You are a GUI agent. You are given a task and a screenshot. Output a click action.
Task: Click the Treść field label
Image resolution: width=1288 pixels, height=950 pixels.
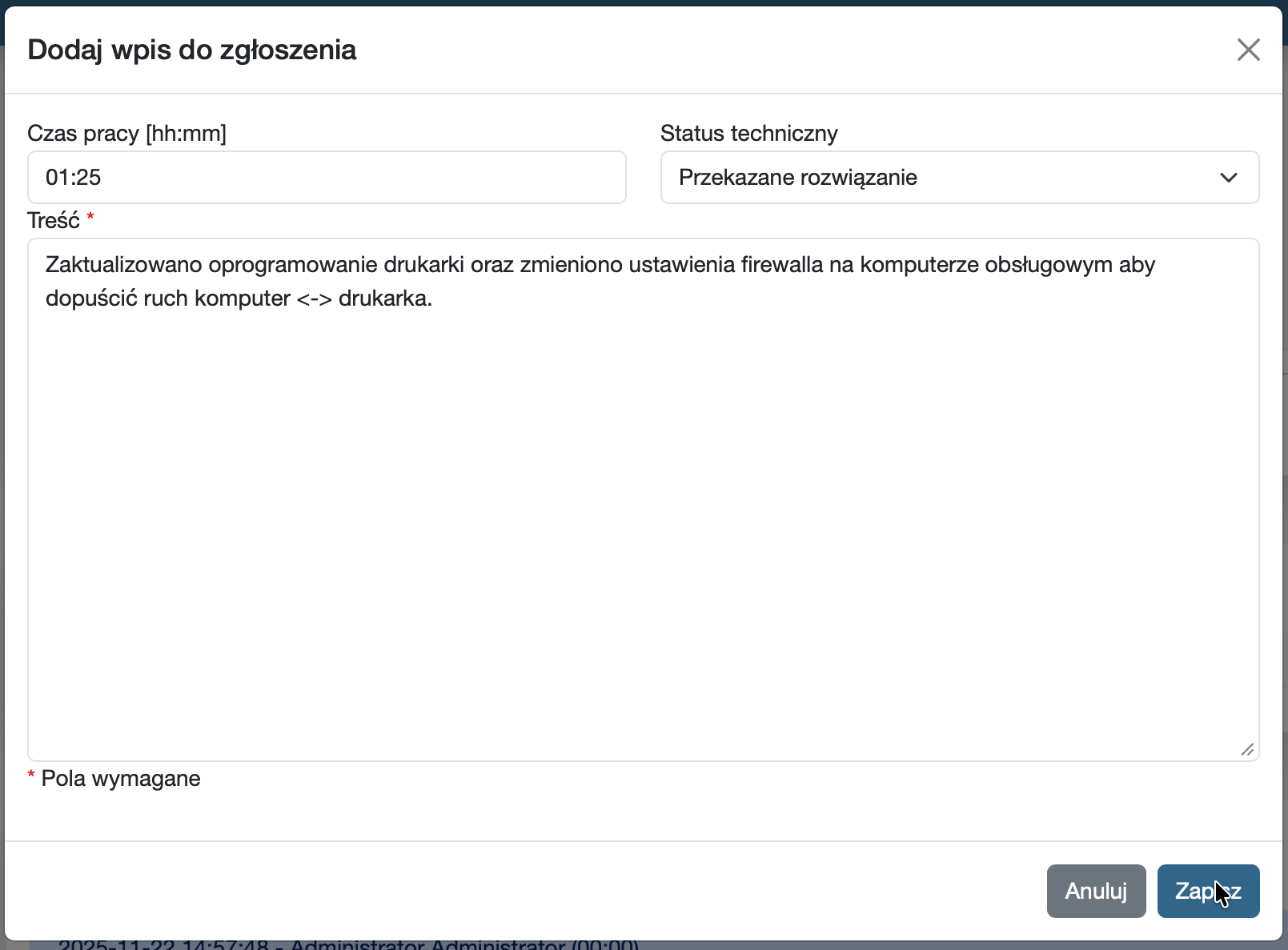[x=53, y=220]
